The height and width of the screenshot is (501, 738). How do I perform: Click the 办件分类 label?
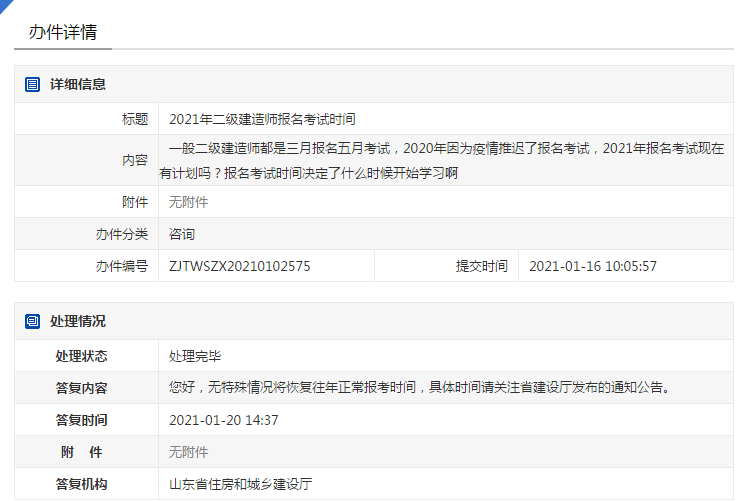[x=122, y=234]
